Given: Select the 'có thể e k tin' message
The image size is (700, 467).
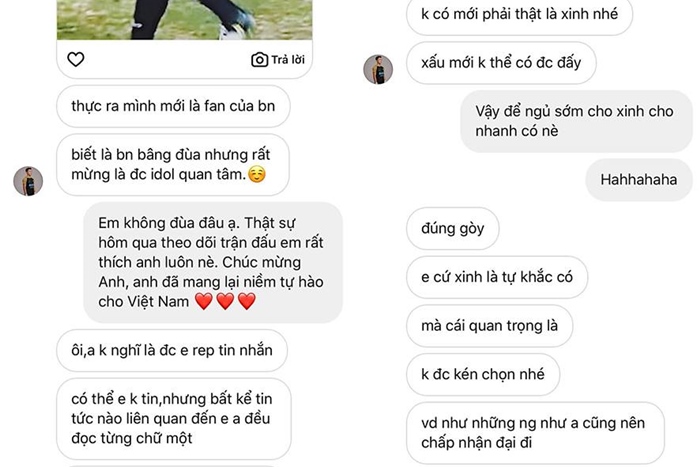Looking at the screenshot, I should coord(174,419).
